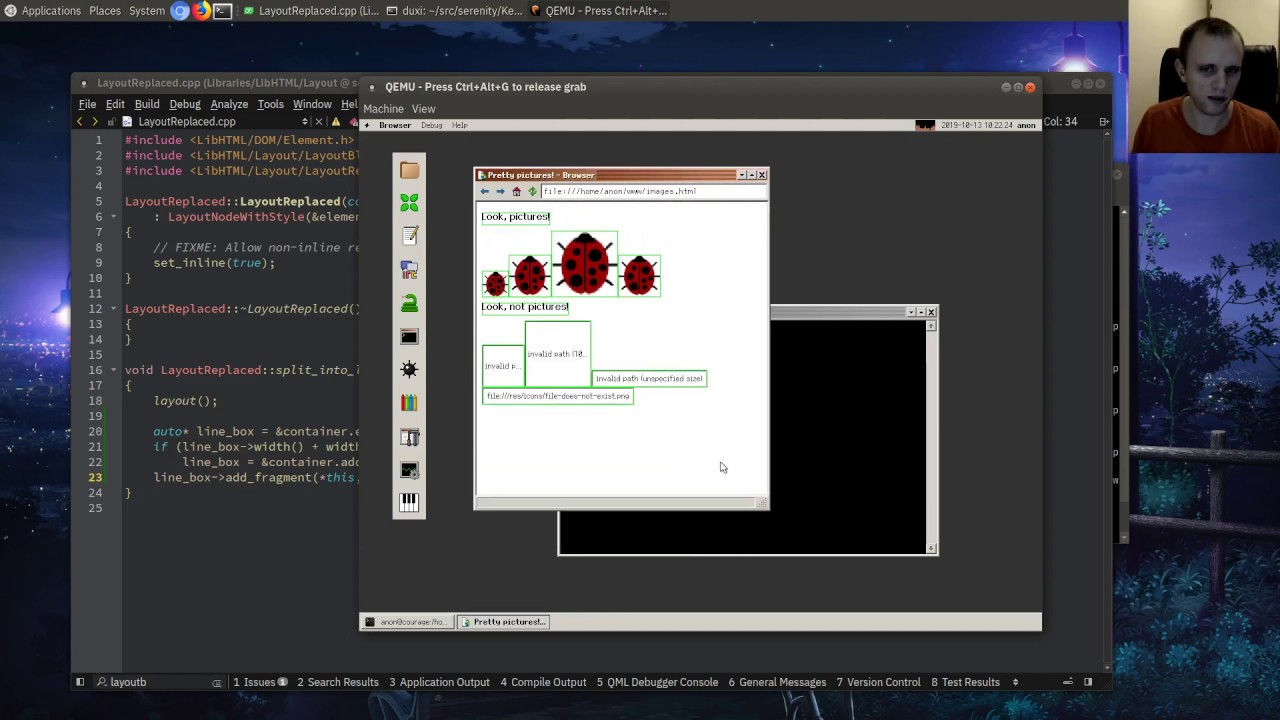Viewport: 1280px width, 720px height.
Task: Select Pretty pictures taskbar button in Serenity
Action: pos(504,622)
